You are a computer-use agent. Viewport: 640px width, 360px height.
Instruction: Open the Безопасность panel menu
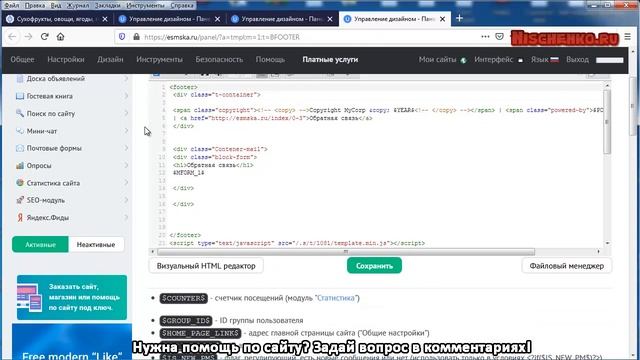[219, 60]
